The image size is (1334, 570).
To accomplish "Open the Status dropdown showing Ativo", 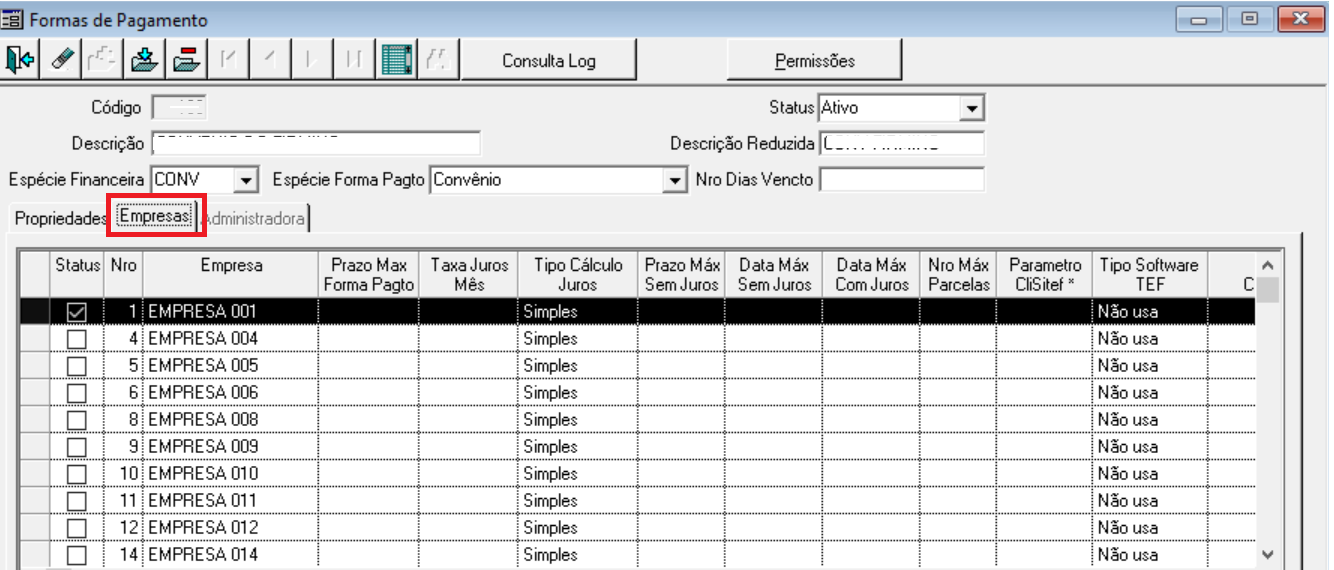I will pos(972,108).
